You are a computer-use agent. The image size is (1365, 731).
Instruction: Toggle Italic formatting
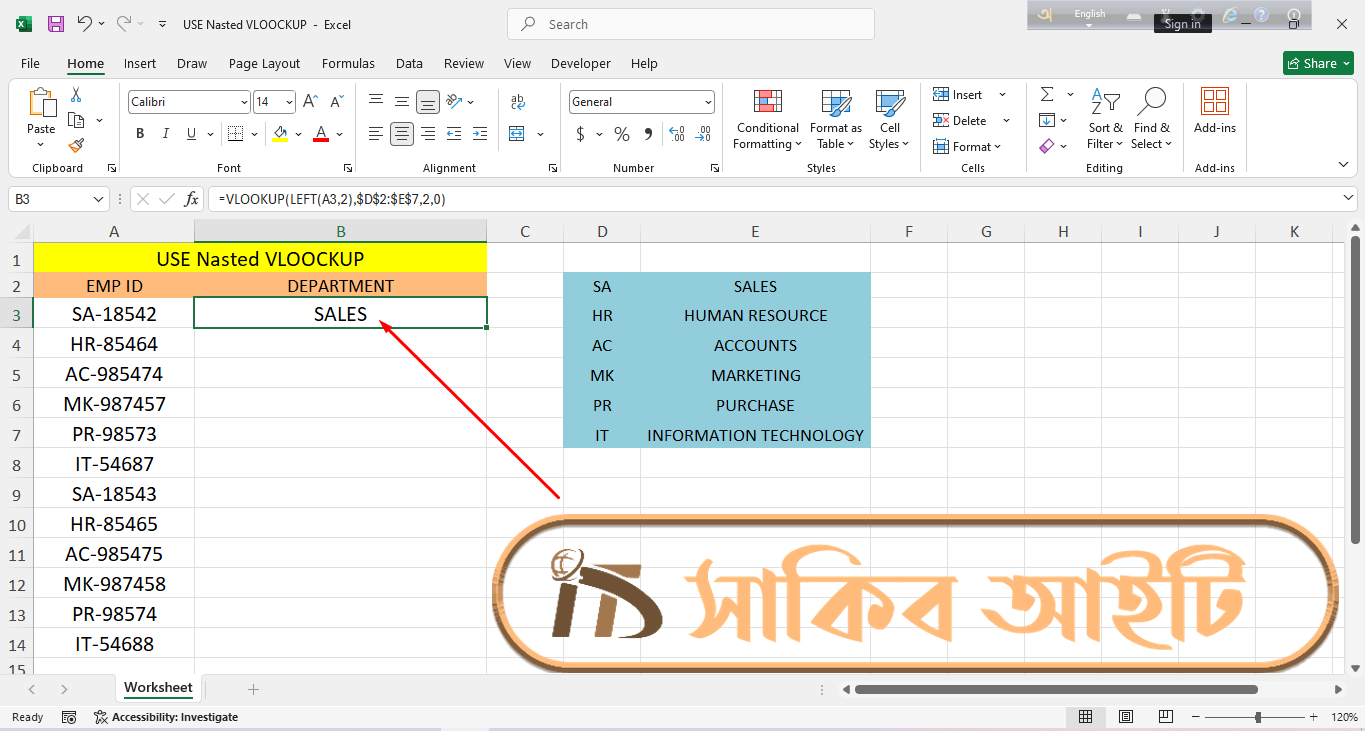point(166,134)
